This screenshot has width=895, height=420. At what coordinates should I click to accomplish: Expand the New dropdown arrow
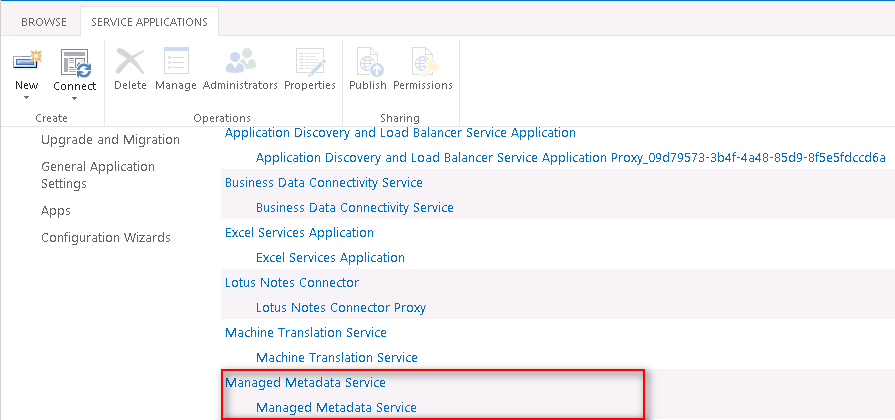[27, 97]
